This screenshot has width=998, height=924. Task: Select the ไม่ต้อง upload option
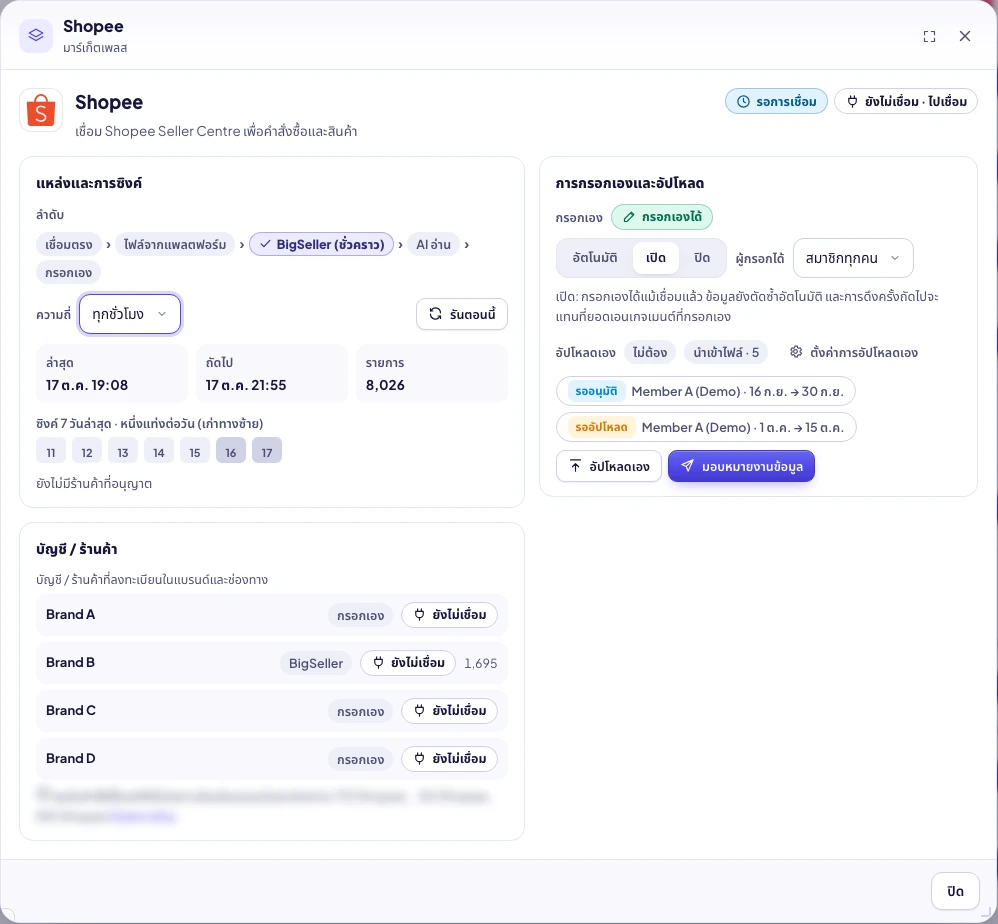click(x=650, y=353)
